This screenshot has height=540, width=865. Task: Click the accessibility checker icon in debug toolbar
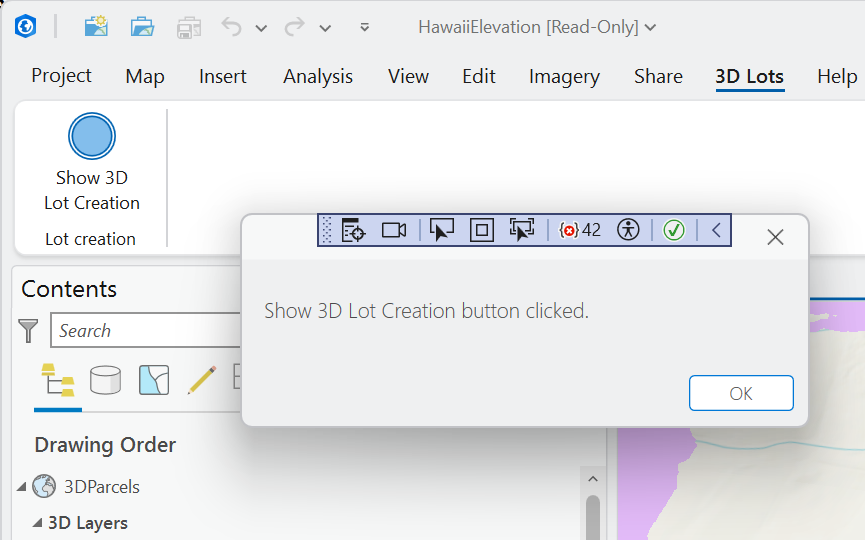pyautogui.click(x=628, y=230)
